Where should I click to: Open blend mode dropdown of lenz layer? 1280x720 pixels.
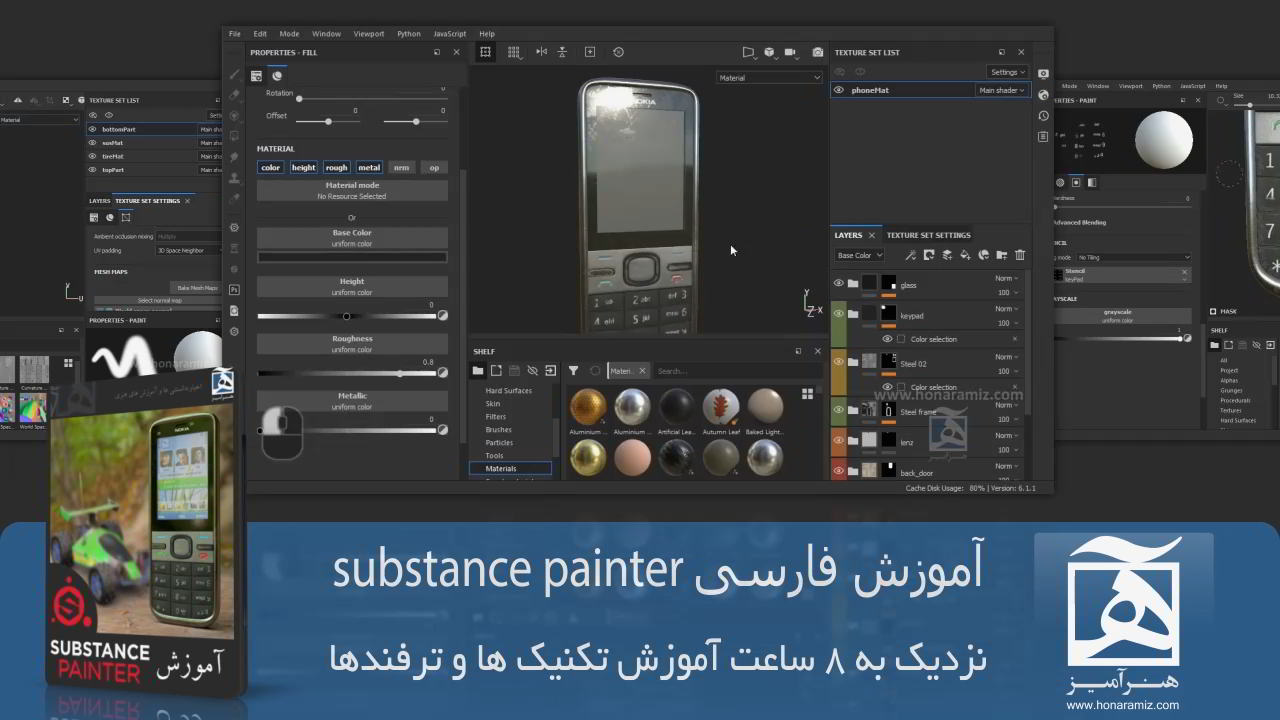pos(1006,436)
